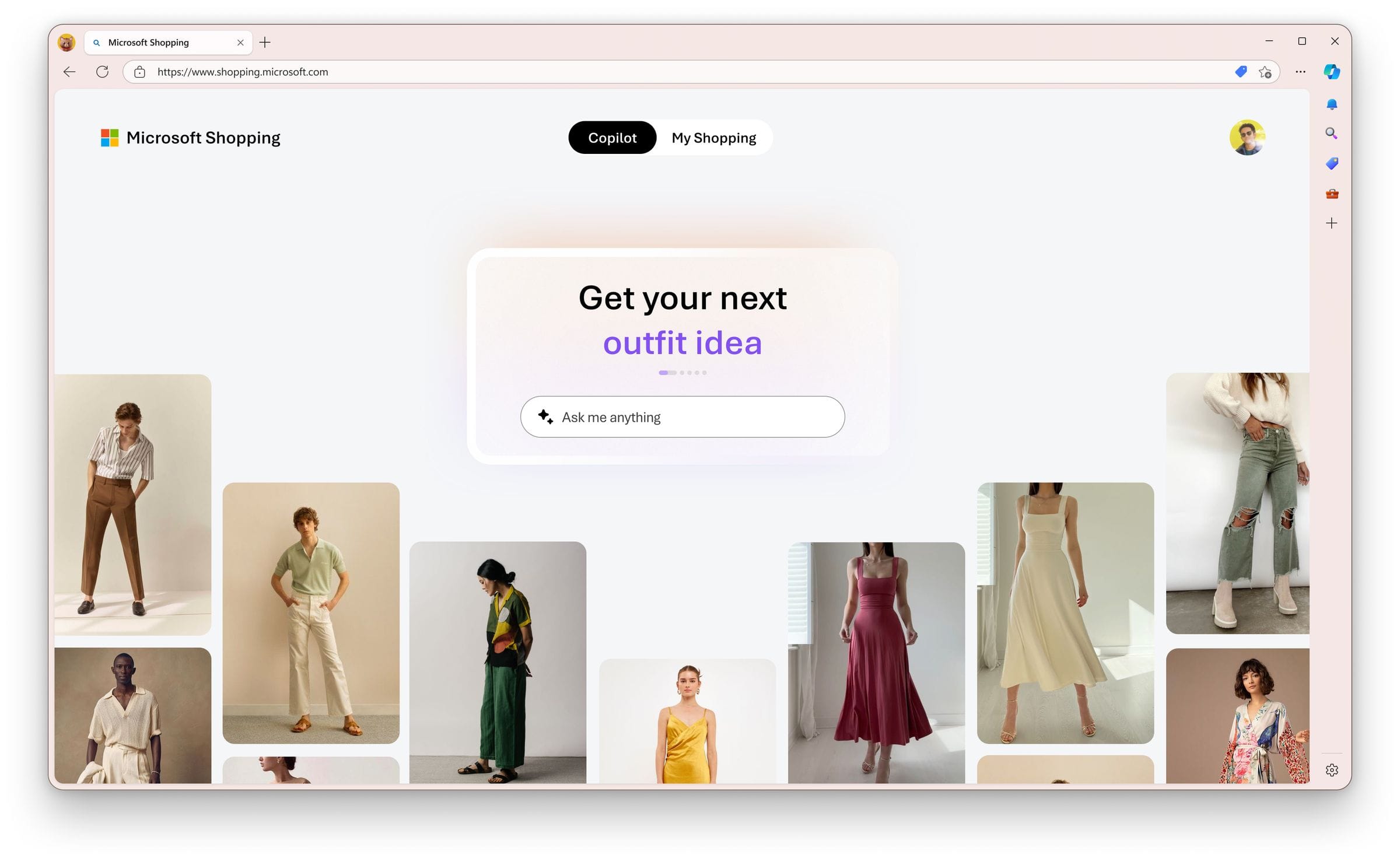Select the last carousel indicator dot

[704, 373]
